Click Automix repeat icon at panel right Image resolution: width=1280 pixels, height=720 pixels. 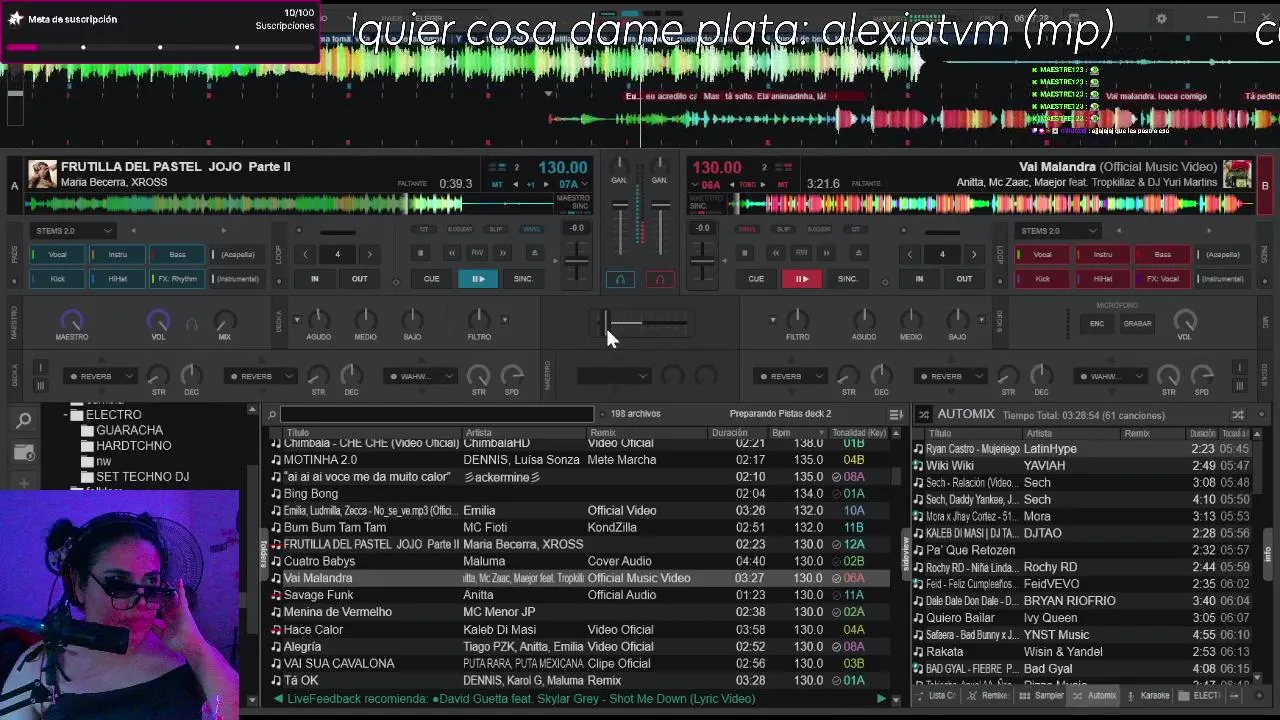(1238, 414)
